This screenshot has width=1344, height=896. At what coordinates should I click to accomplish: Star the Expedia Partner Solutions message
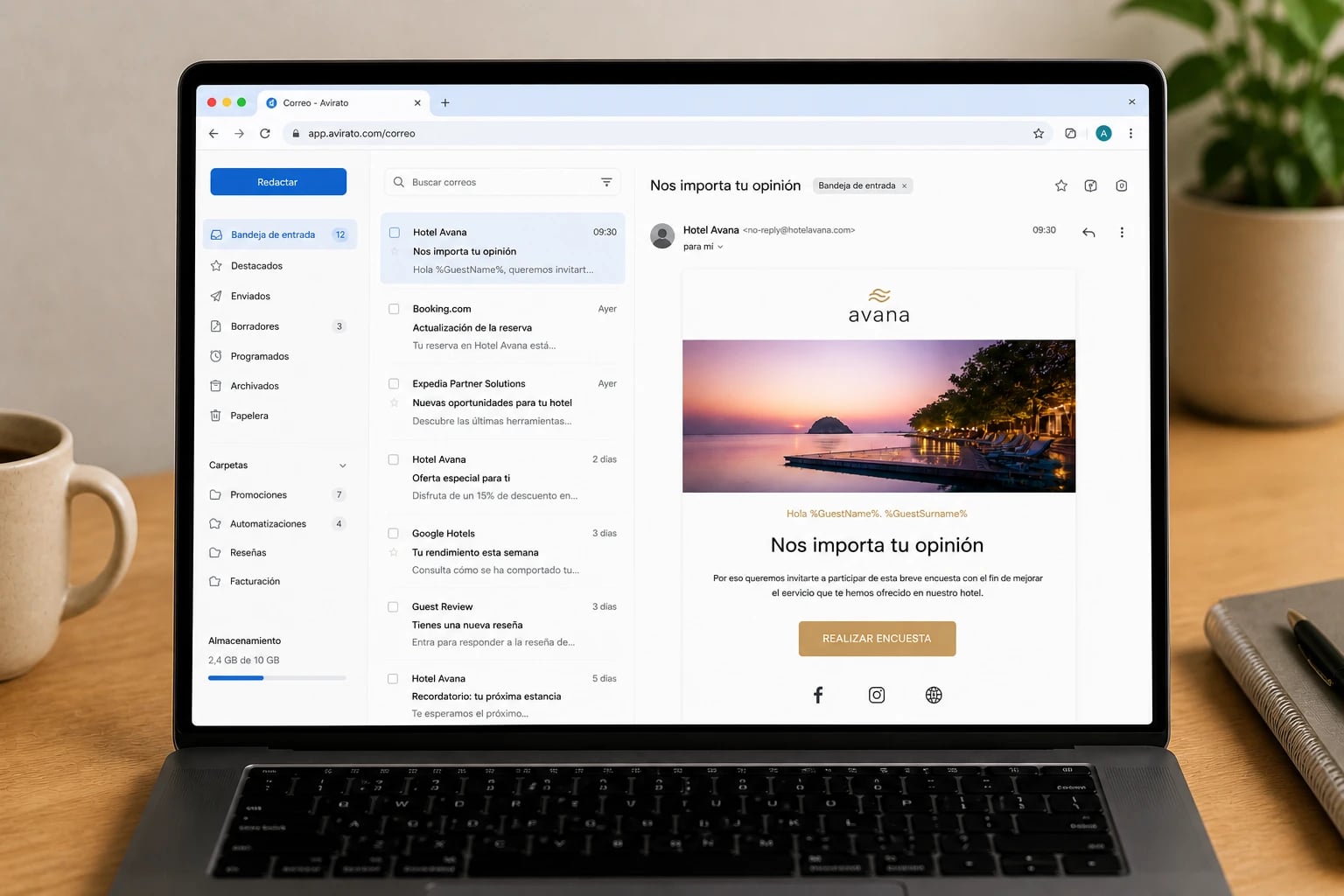(394, 402)
